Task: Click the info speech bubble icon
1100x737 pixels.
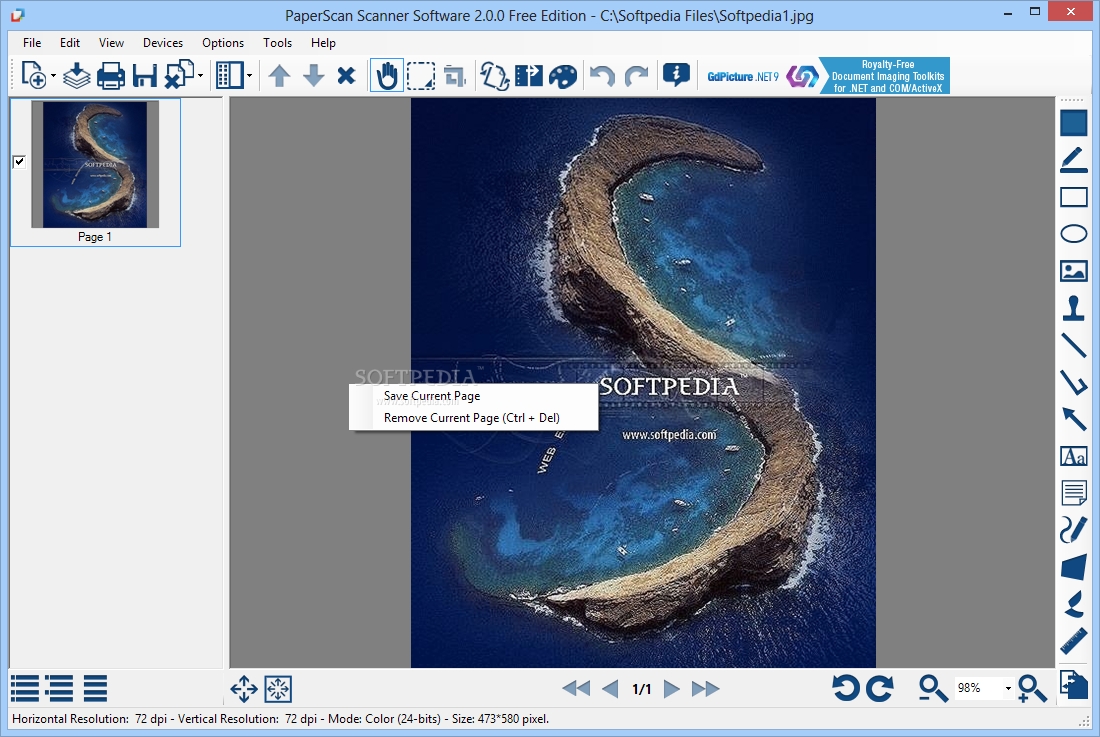Action: pyautogui.click(x=676, y=74)
